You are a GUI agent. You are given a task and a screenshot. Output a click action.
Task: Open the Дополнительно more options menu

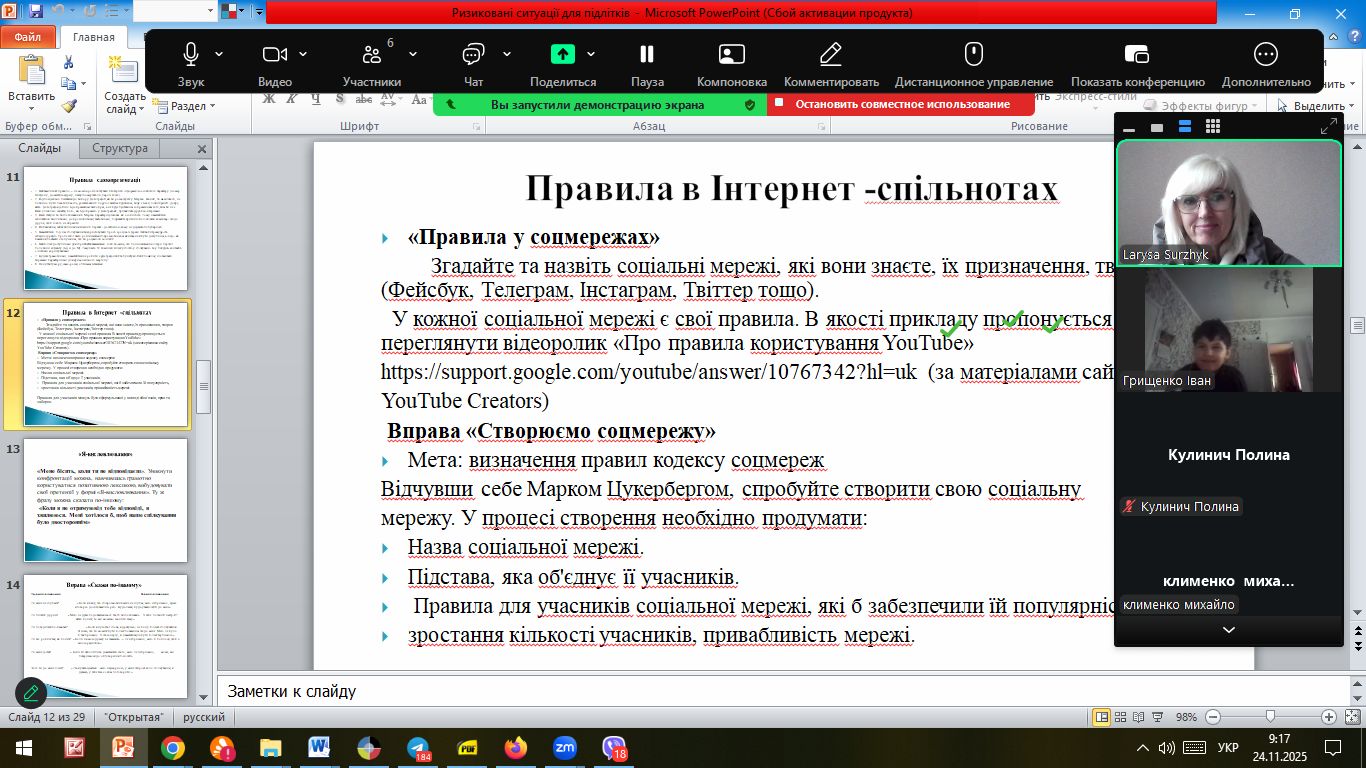click(x=1265, y=55)
